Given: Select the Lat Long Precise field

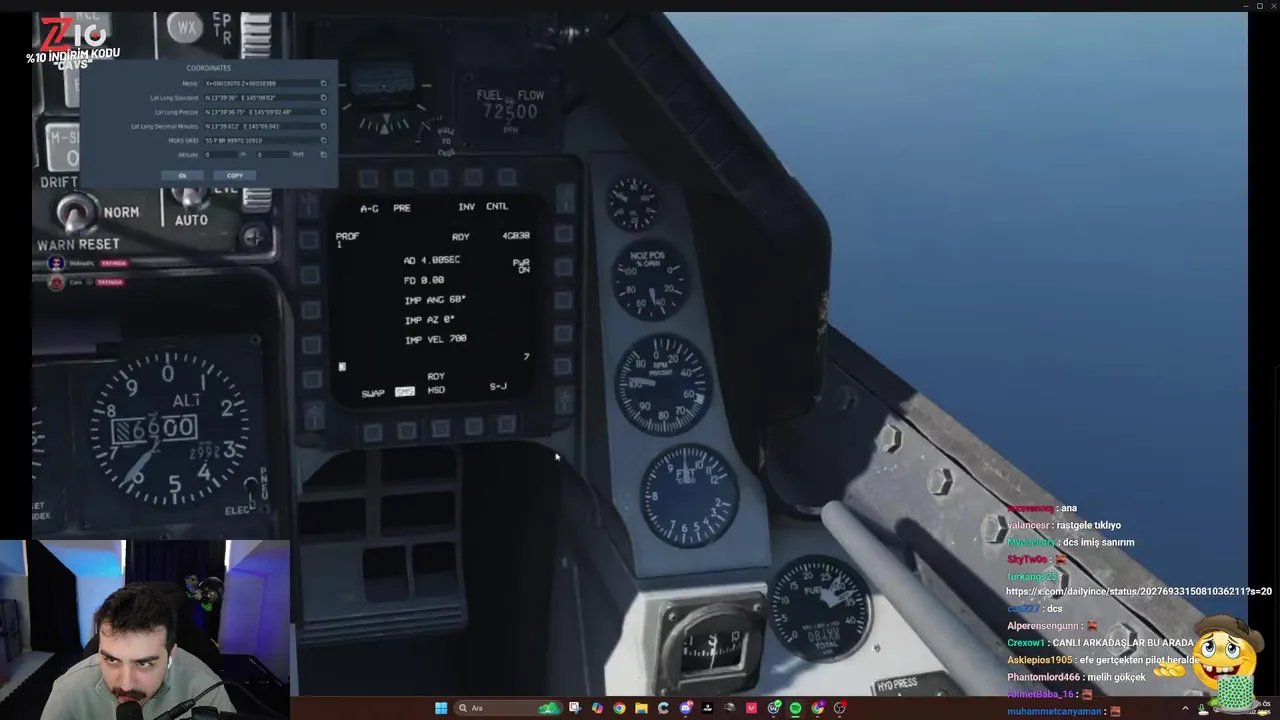Looking at the screenshot, I should tap(262, 112).
